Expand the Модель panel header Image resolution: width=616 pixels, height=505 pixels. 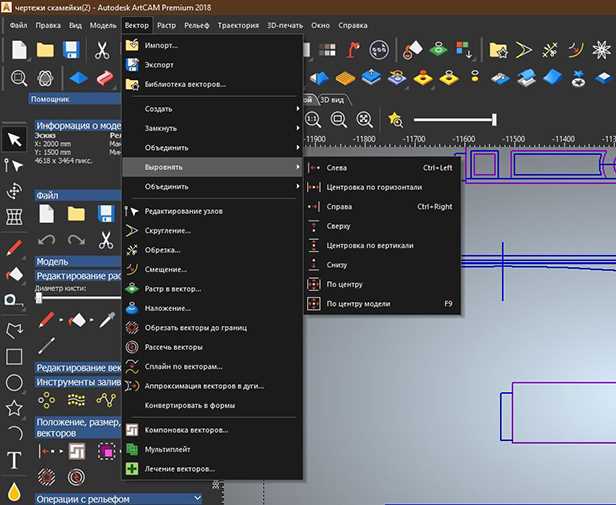(x=78, y=261)
